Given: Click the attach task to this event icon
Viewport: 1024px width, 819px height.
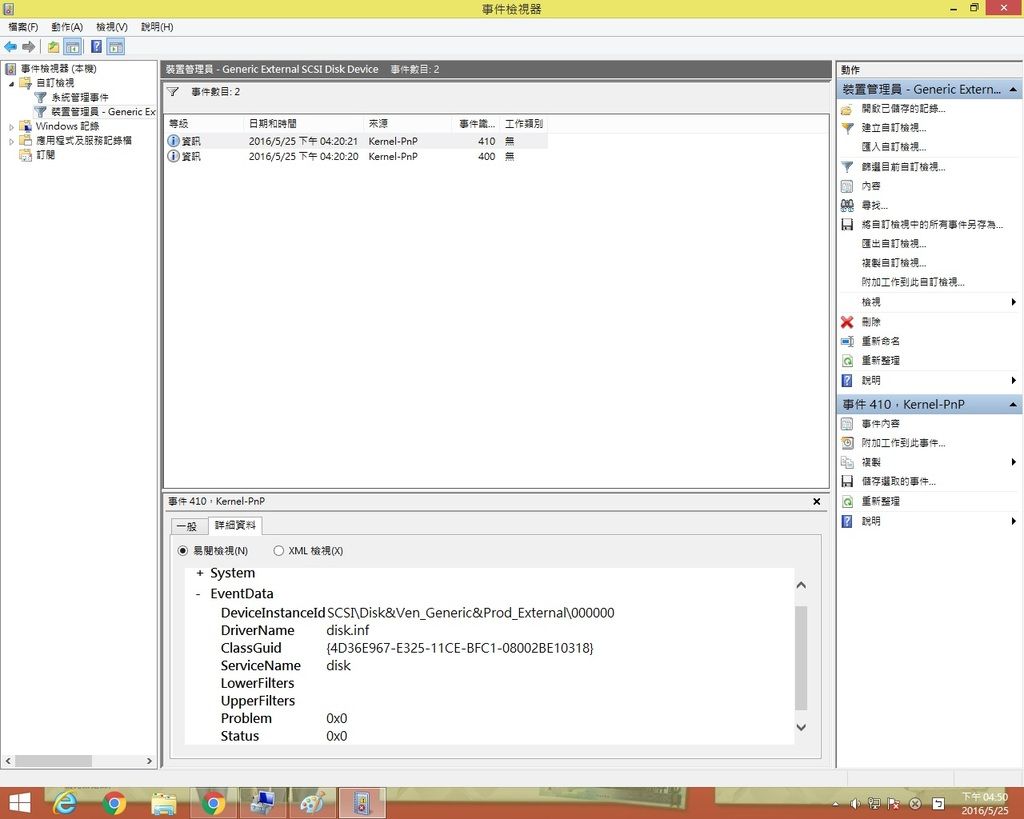Looking at the screenshot, I should click(847, 443).
